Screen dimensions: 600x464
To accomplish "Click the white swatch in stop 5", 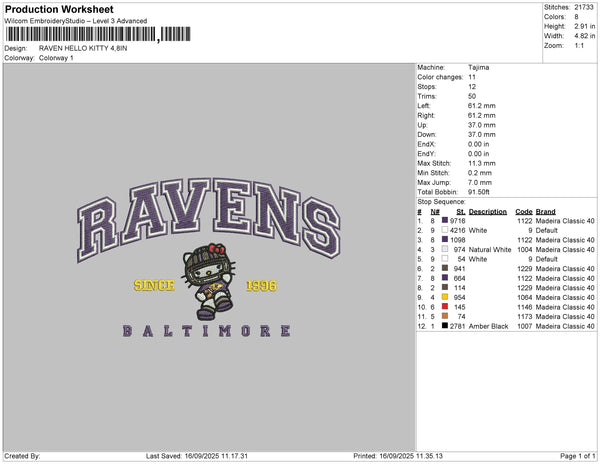I will click(445, 258).
